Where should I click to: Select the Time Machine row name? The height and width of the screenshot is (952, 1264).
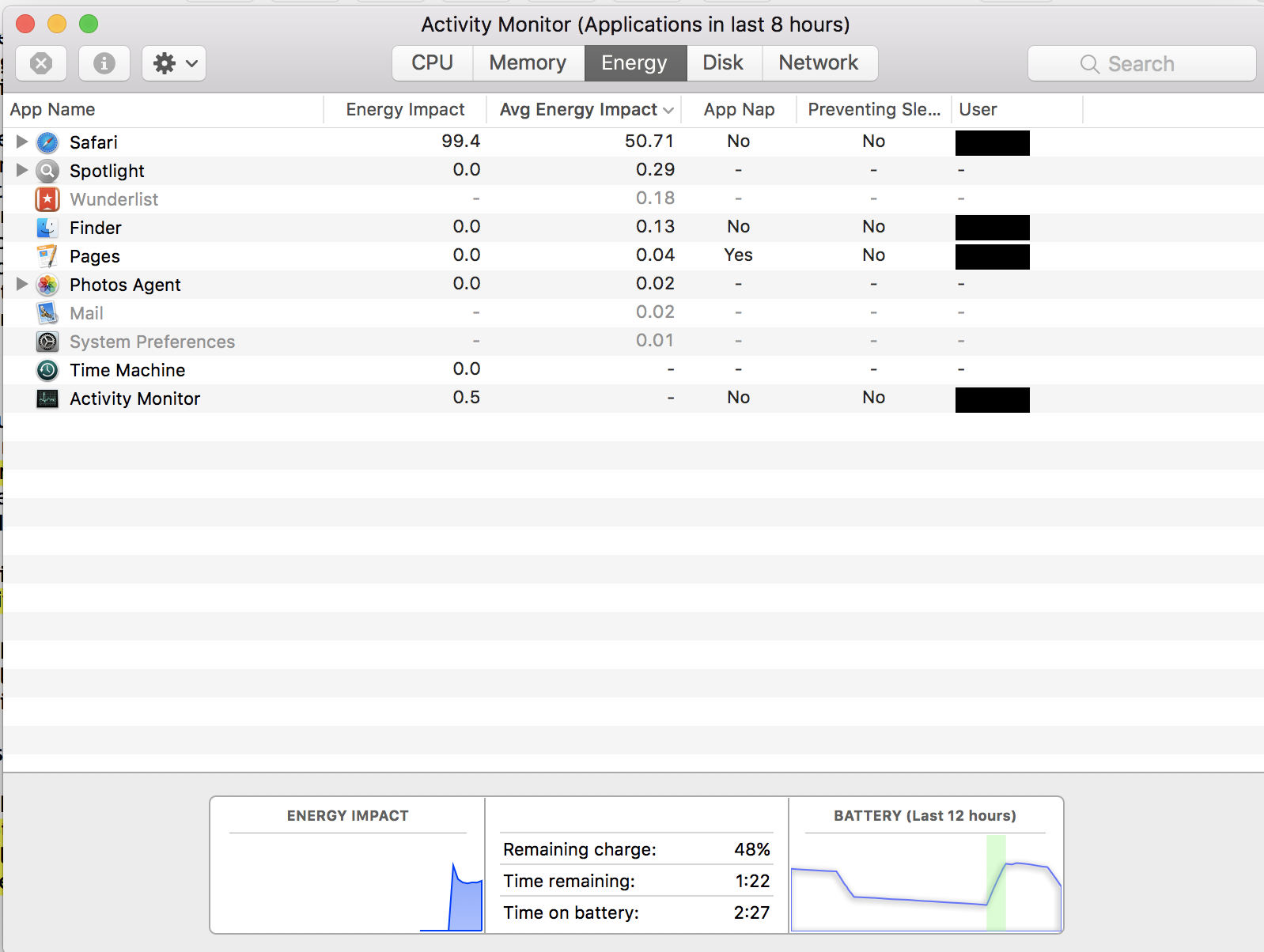click(127, 370)
